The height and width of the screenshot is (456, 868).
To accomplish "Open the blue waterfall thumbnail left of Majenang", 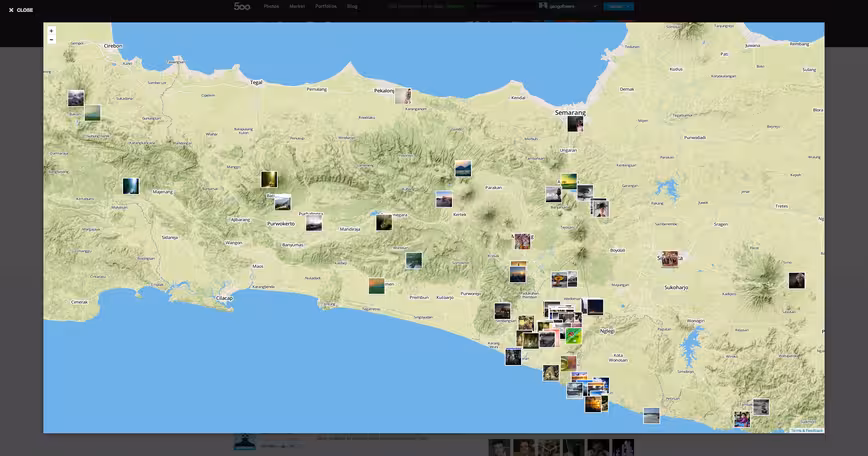I will click(x=131, y=186).
